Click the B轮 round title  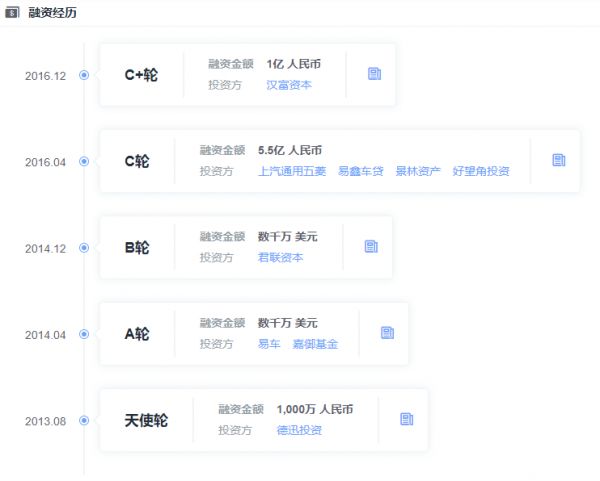click(x=137, y=248)
